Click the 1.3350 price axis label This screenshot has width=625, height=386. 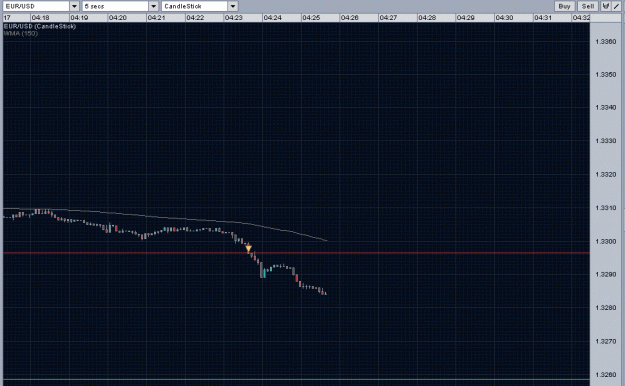coord(605,75)
